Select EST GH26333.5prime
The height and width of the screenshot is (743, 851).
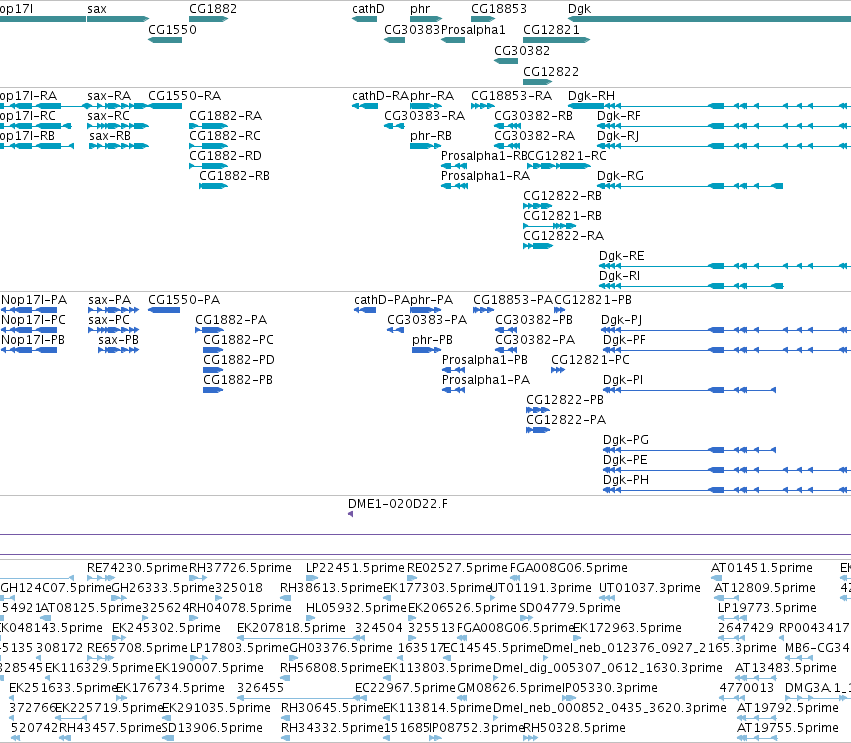(x=163, y=588)
